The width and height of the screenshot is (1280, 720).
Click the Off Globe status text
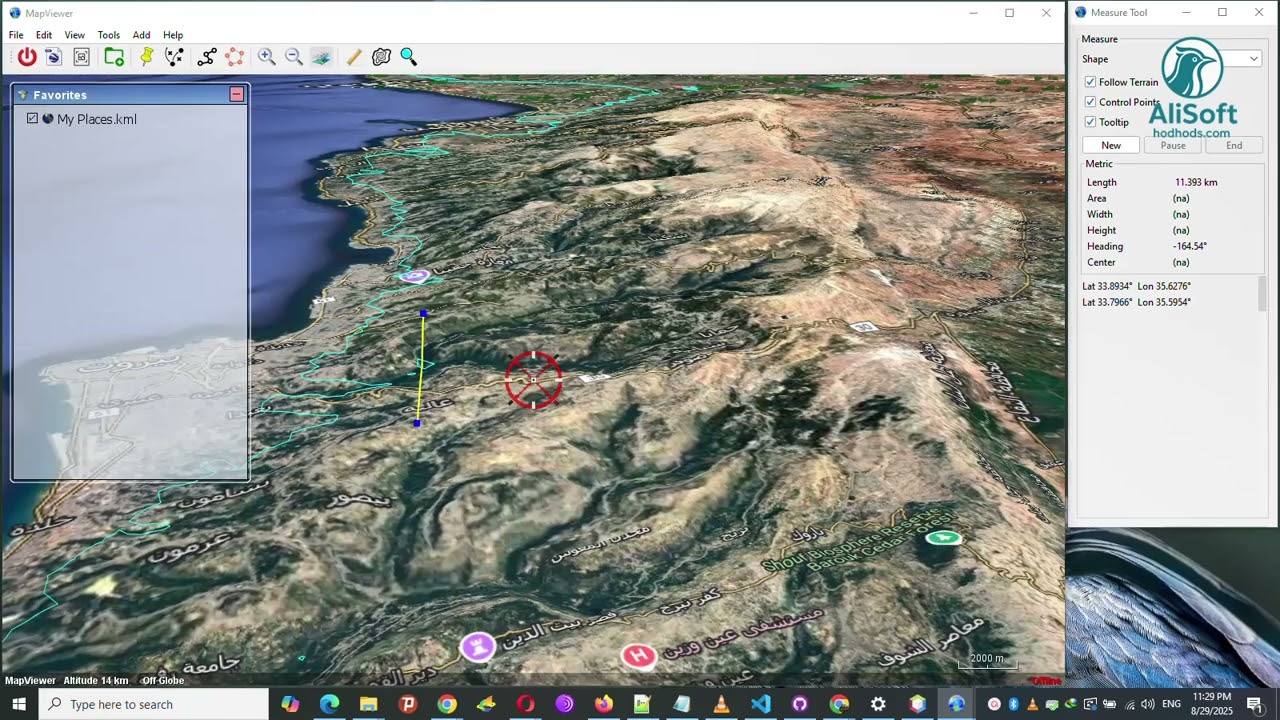[163, 681]
